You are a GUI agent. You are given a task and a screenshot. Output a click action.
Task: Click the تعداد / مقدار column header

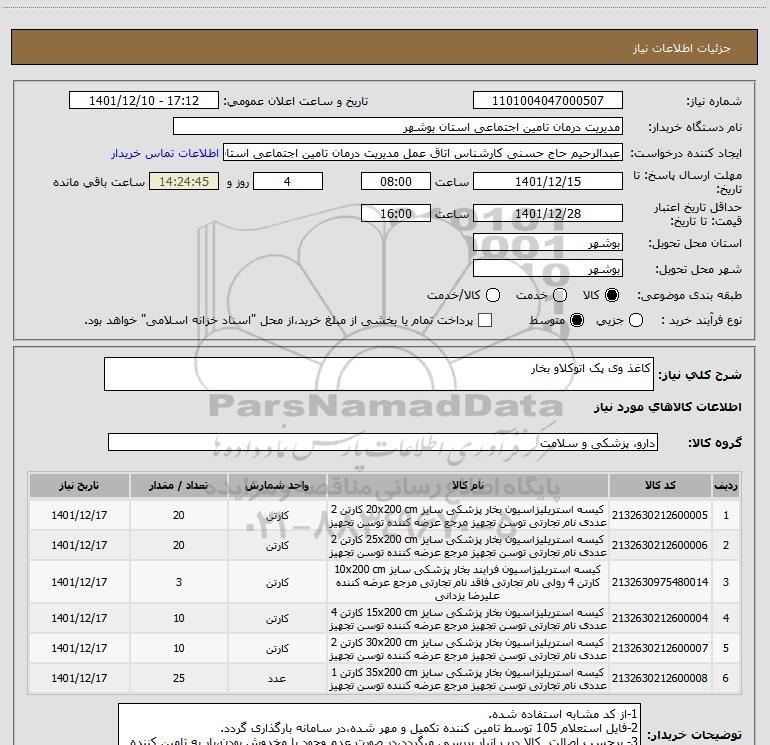[x=179, y=486]
